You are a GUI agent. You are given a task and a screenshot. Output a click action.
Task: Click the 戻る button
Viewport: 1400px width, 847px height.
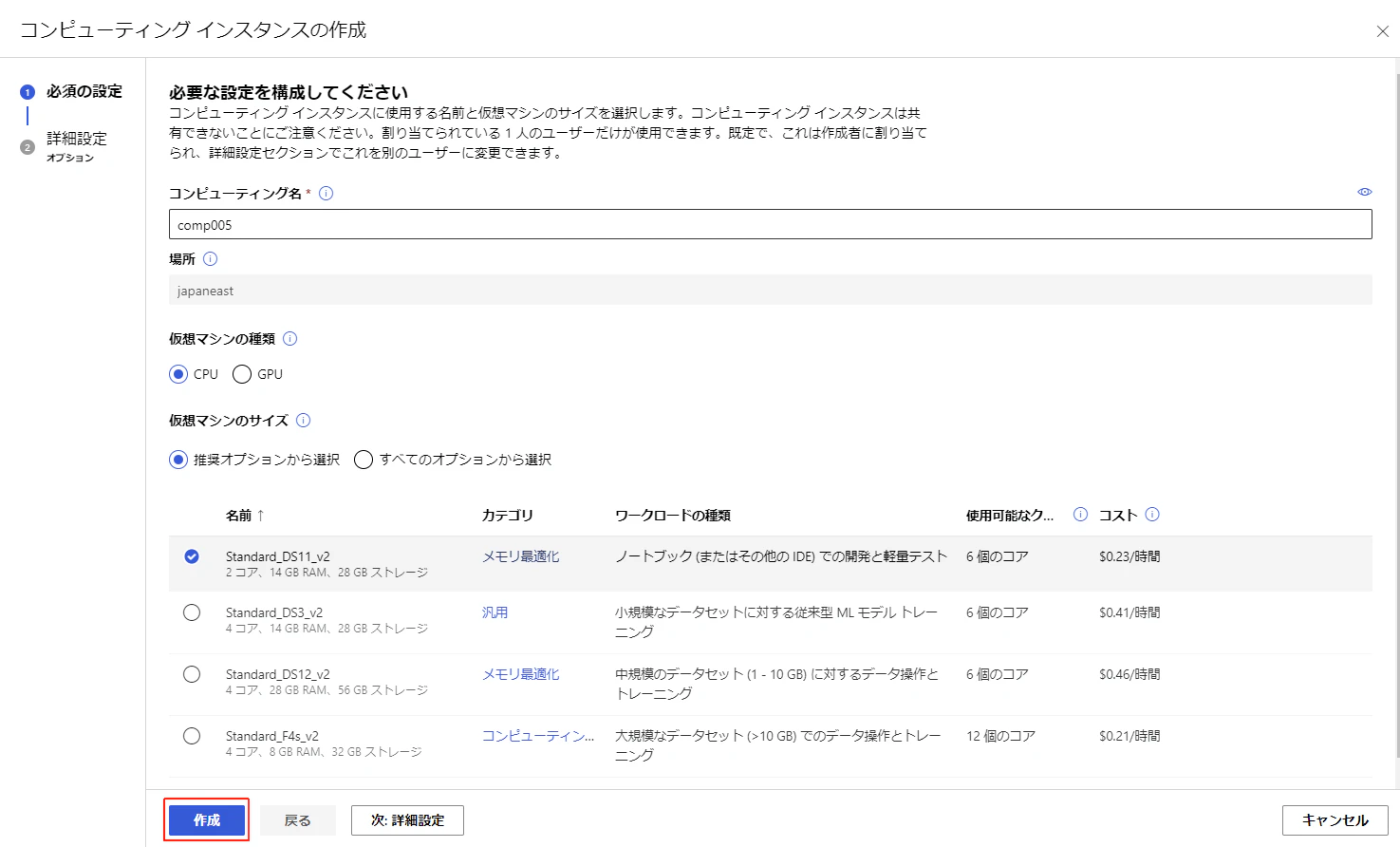pyautogui.click(x=298, y=820)
